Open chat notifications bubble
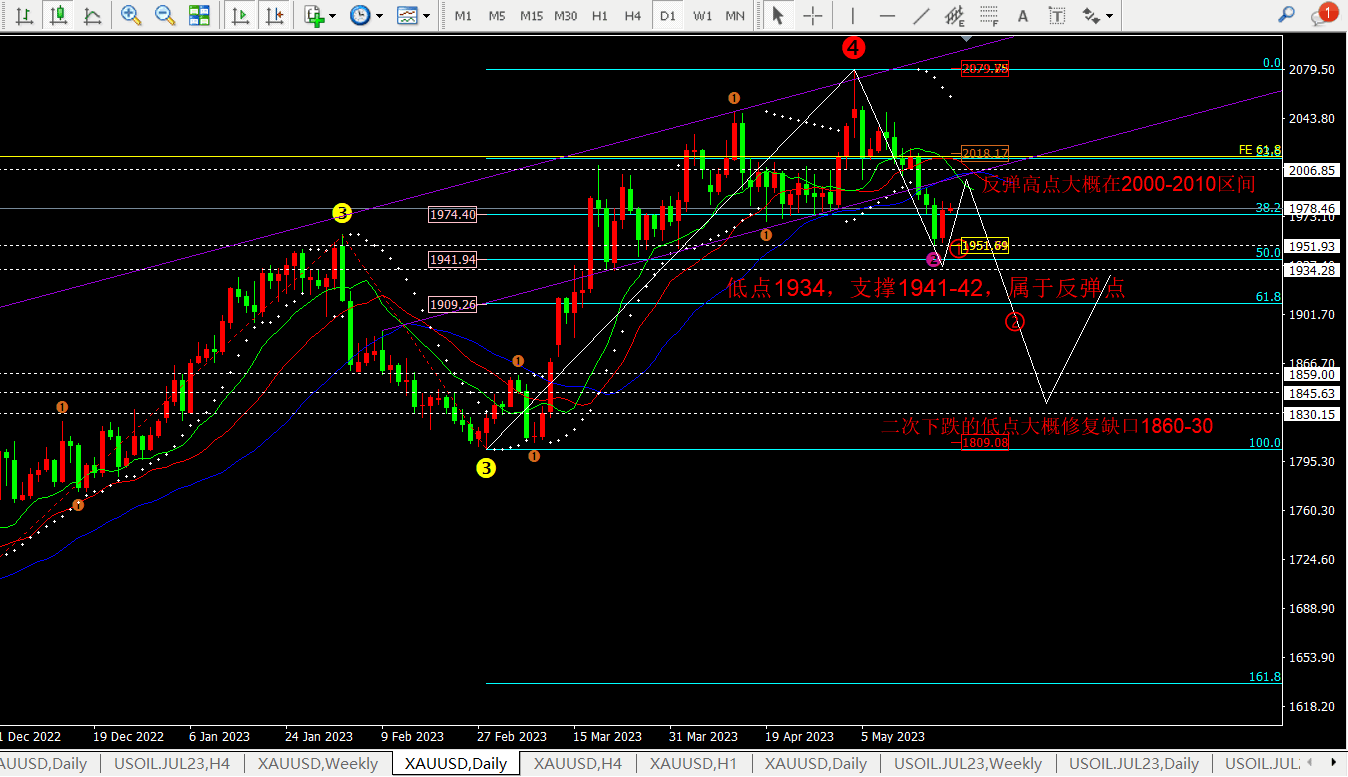Viewport: 1348px width, 777px height. (1322, 15)
